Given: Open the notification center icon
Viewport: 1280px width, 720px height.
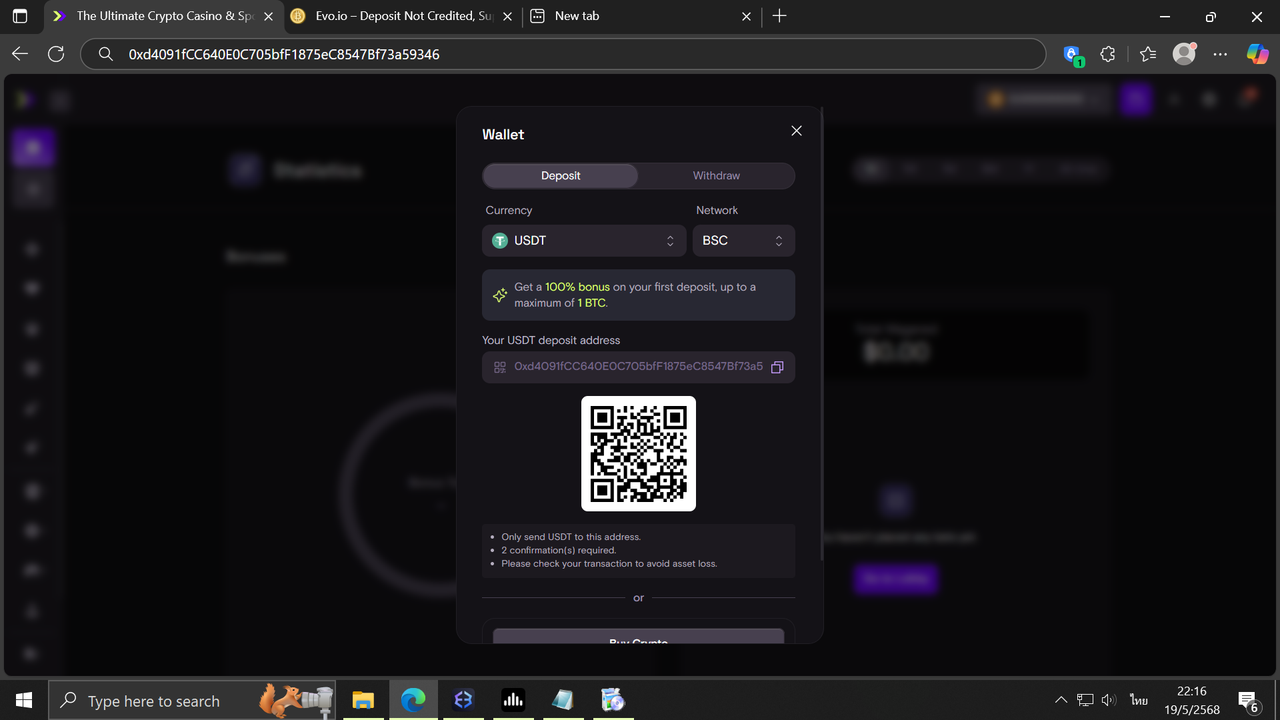Looking at the screenshot, I should tap(1248, 700).
